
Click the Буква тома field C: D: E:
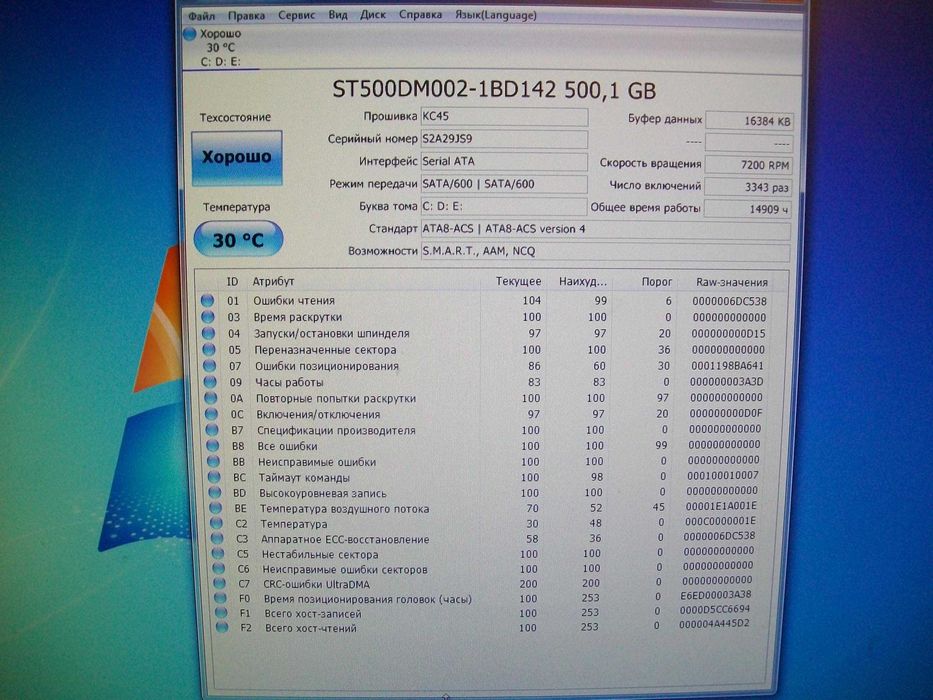[x=504, y=207]
